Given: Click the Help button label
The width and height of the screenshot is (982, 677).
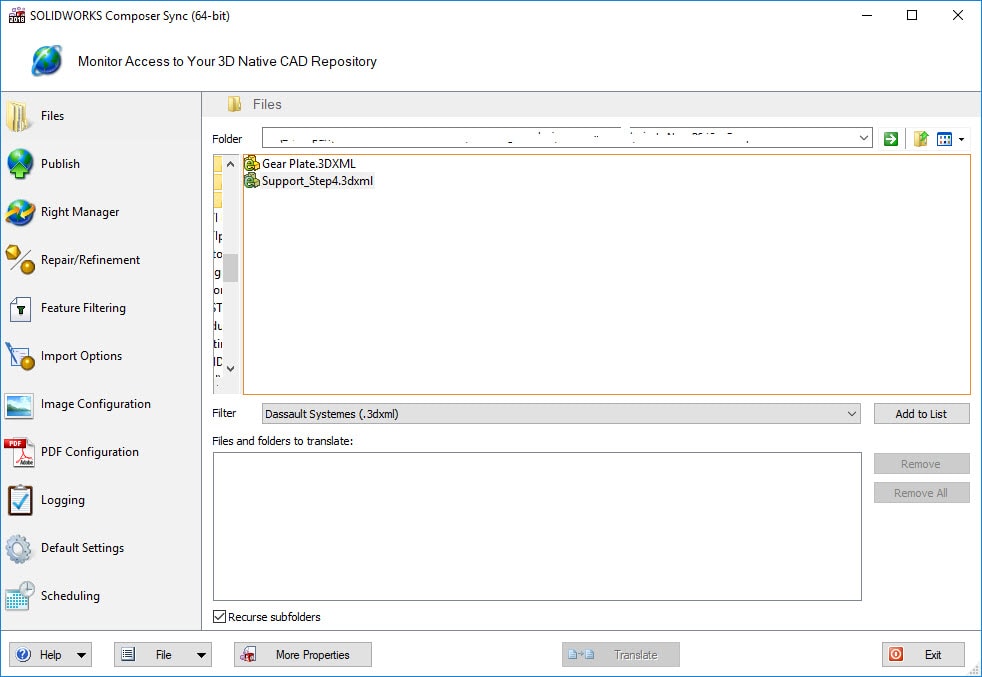Looking at the screenshot, I should 51,655.
